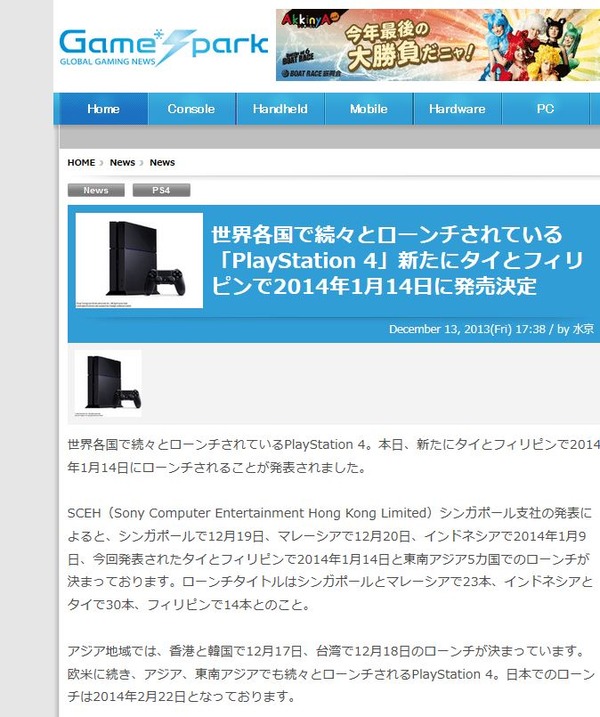
Task: Click the paragraph starting アジア地域では
Action: (332, 674)
